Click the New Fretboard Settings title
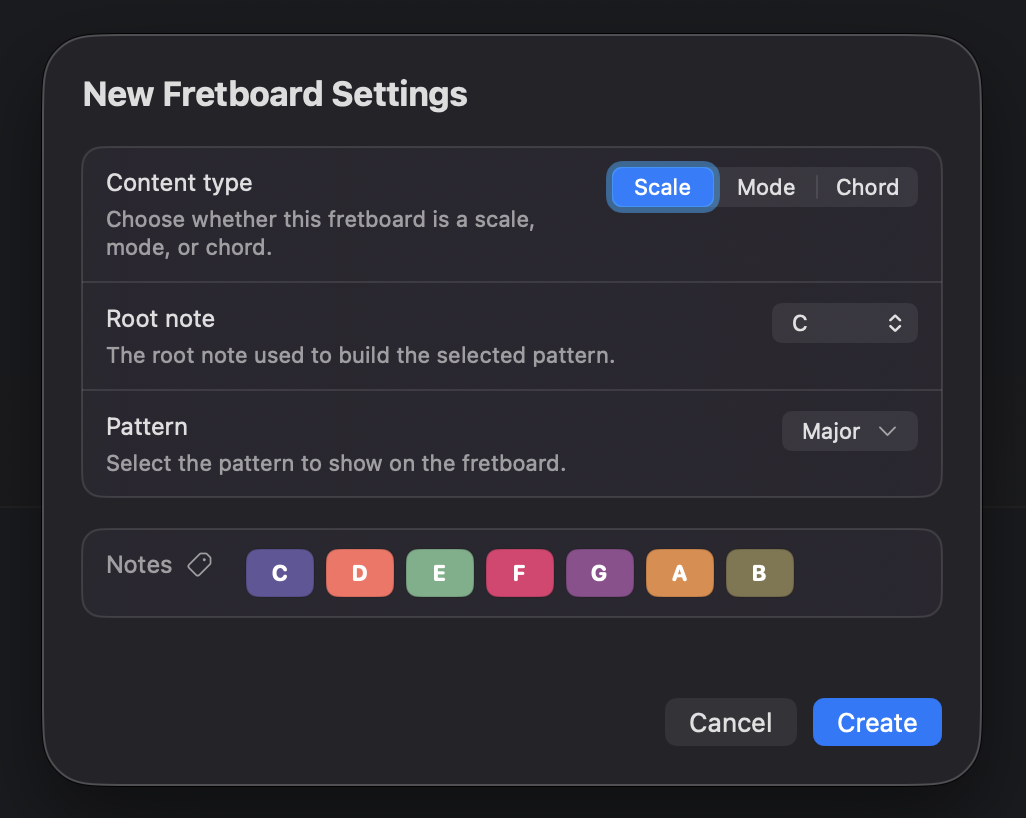The image size is (1026, 818). [275, 94]
